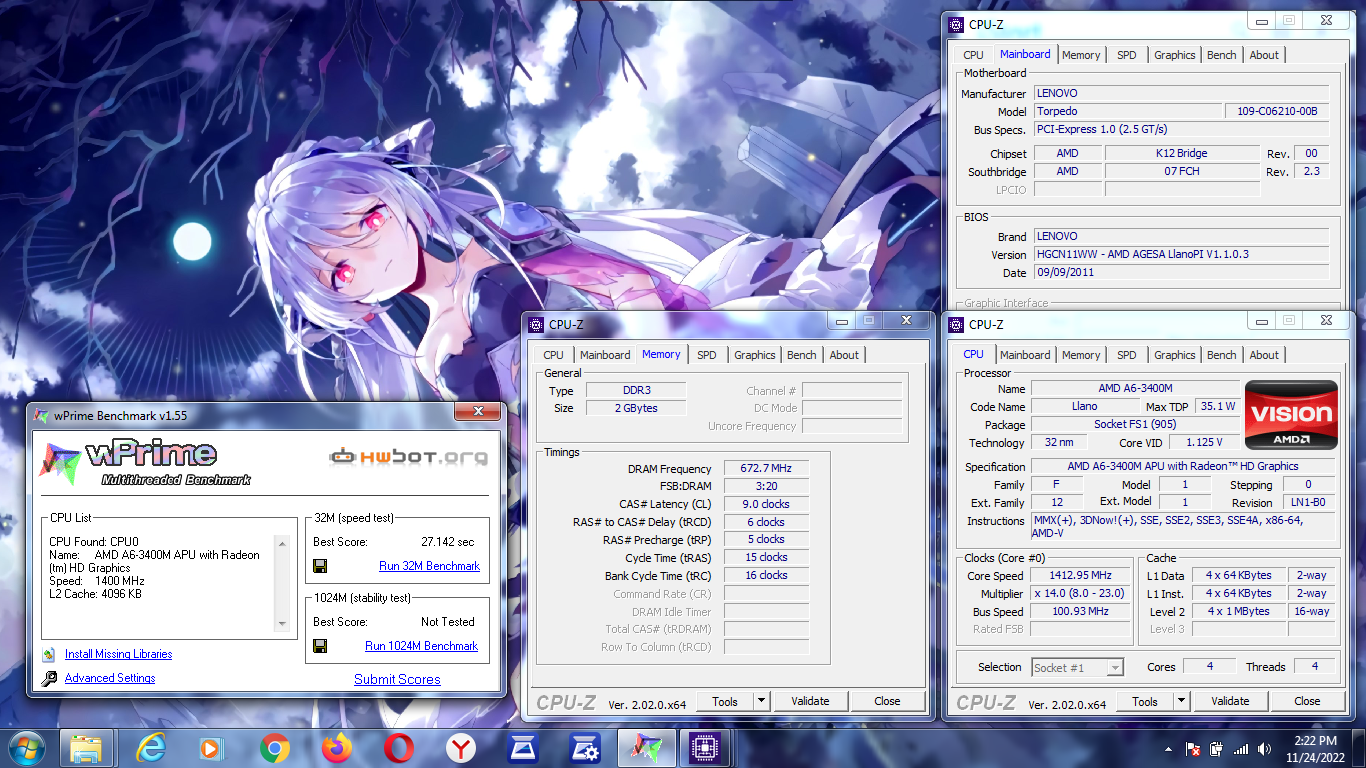This screenshot has height=768, width=1366.
Task: Click the DRAM Frequency value "672.7 MHz"
Action: click(x=766, y=468)
